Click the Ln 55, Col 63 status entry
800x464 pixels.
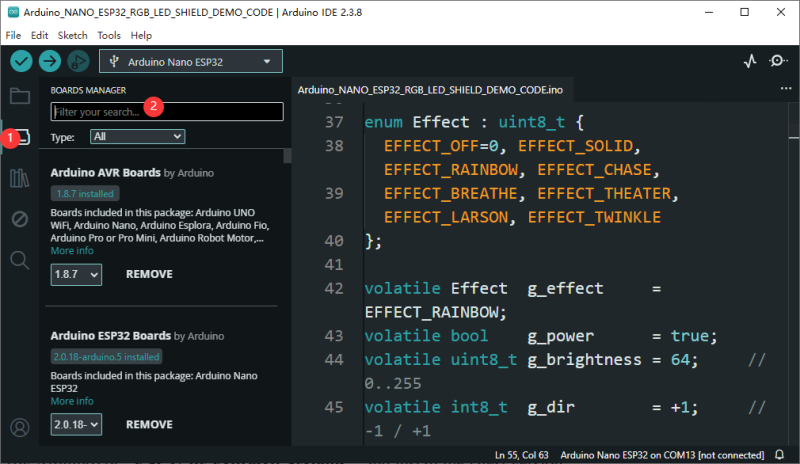(x=521, y=455)
